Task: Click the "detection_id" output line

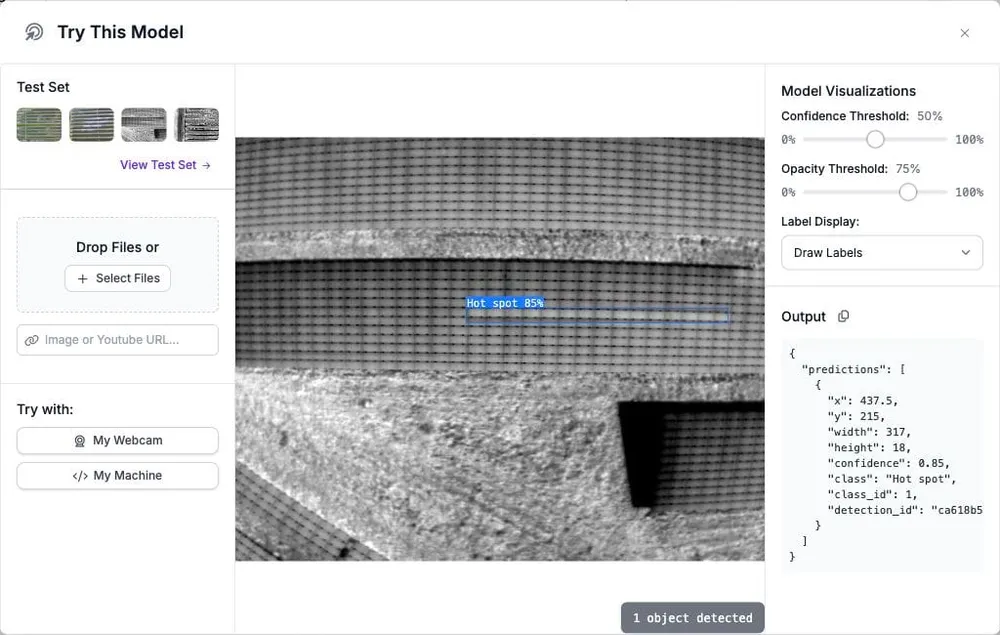Action: click(x=905, y=510)
